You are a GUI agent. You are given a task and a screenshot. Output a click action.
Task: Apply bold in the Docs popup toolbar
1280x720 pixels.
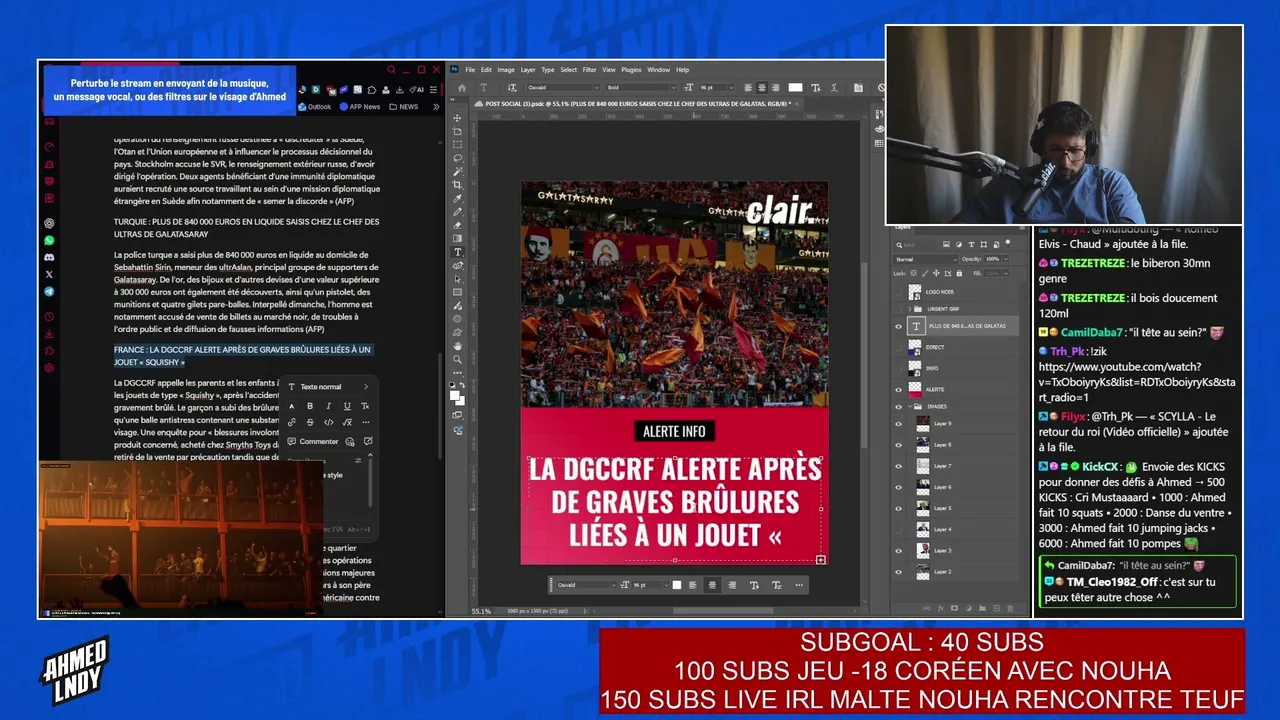[x=310, y=406]
